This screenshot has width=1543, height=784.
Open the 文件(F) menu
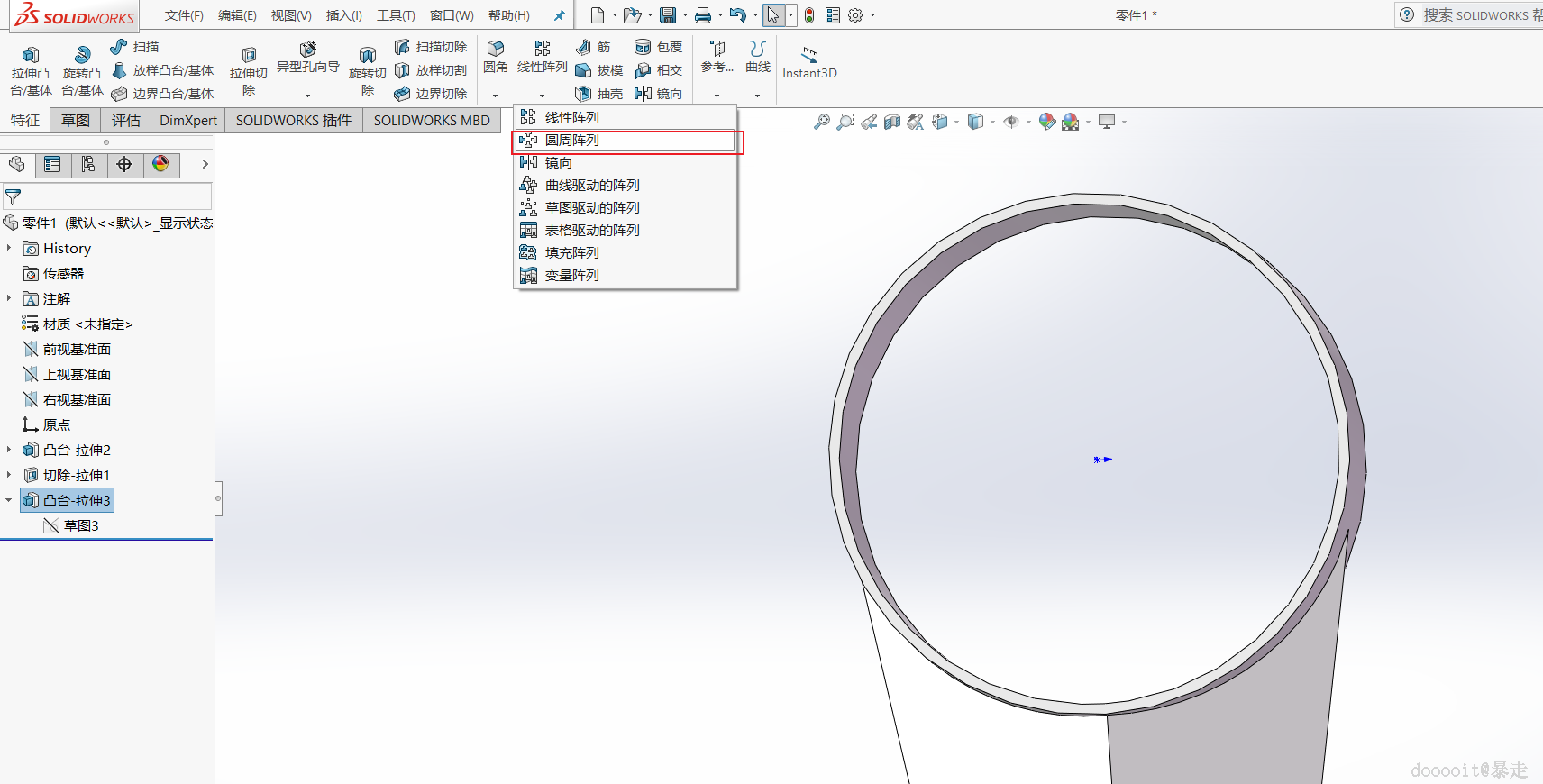coord(184,15)
